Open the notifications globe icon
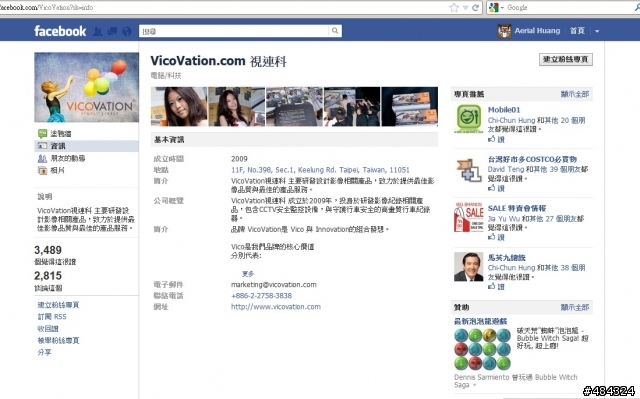This screenshot has width=640, height=399. pyautogui.click(x=127, y=31)
